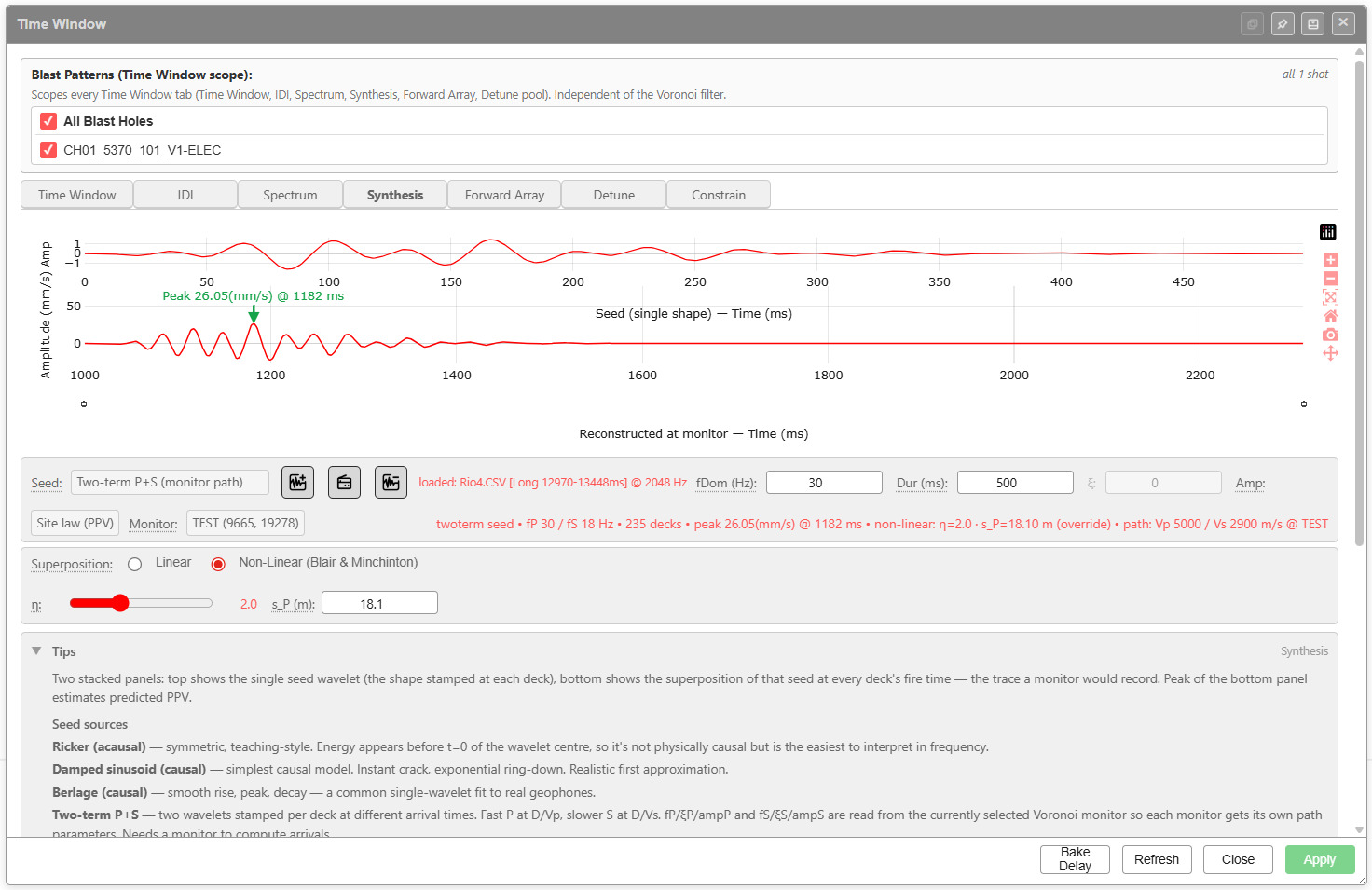1372x890 pixels.
Task: Open the Spectrum tab
Action: point(290,195)
